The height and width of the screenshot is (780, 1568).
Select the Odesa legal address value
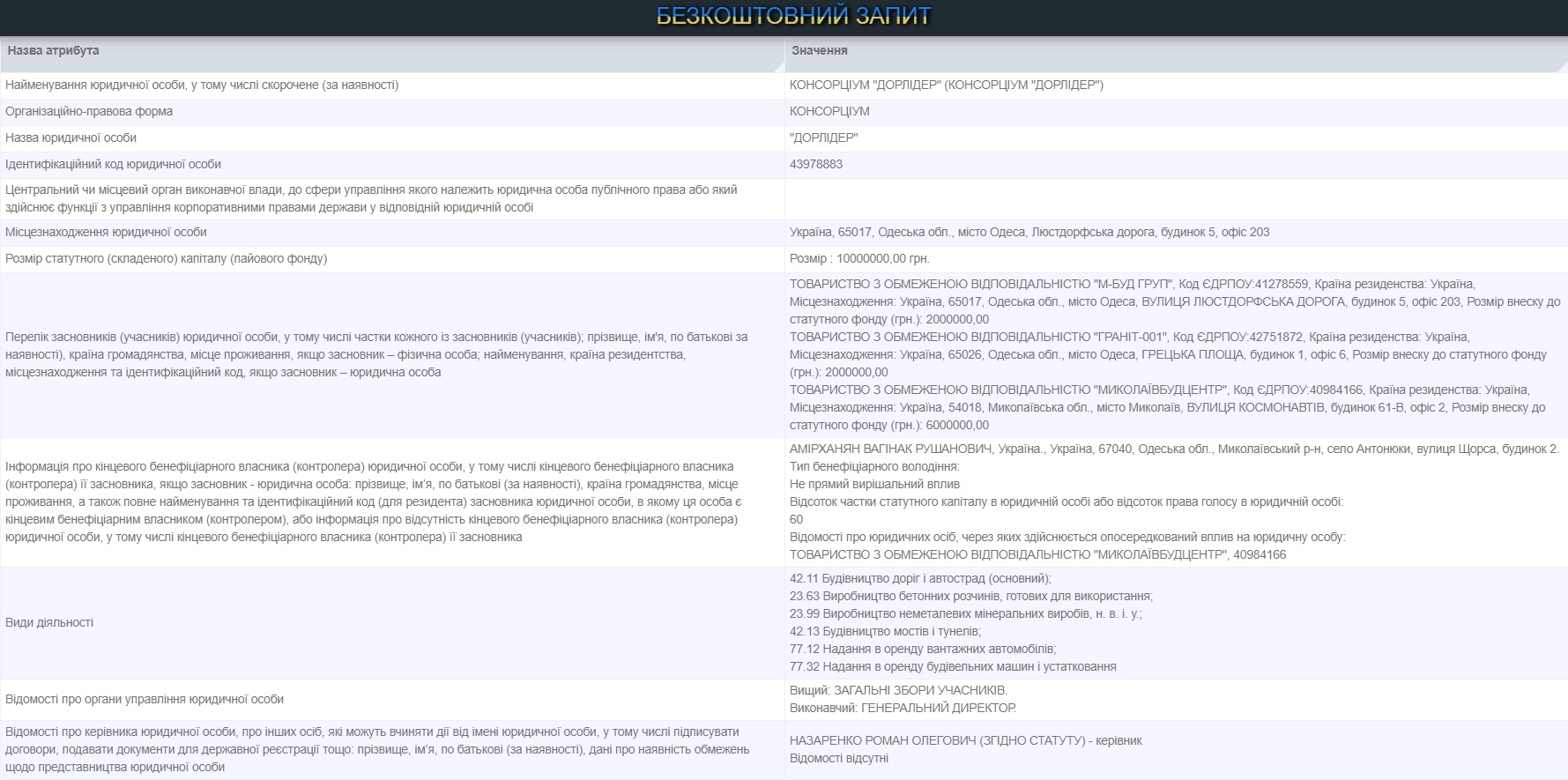(1029, 233)
